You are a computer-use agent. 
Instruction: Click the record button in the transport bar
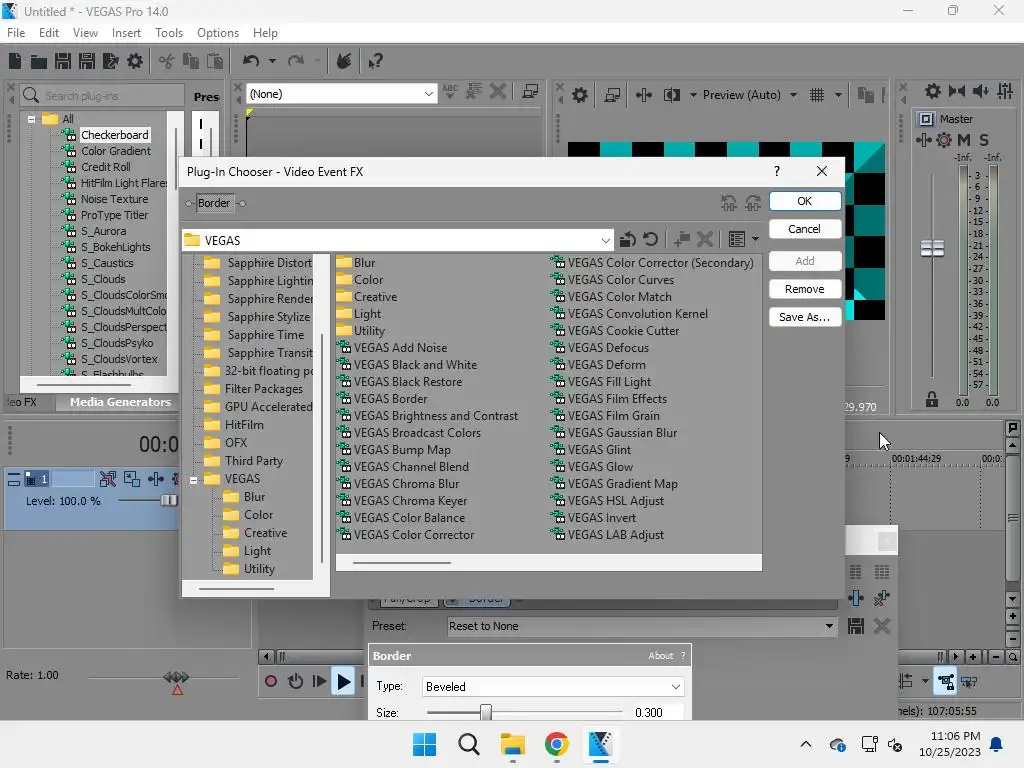(x=270, y=682)
